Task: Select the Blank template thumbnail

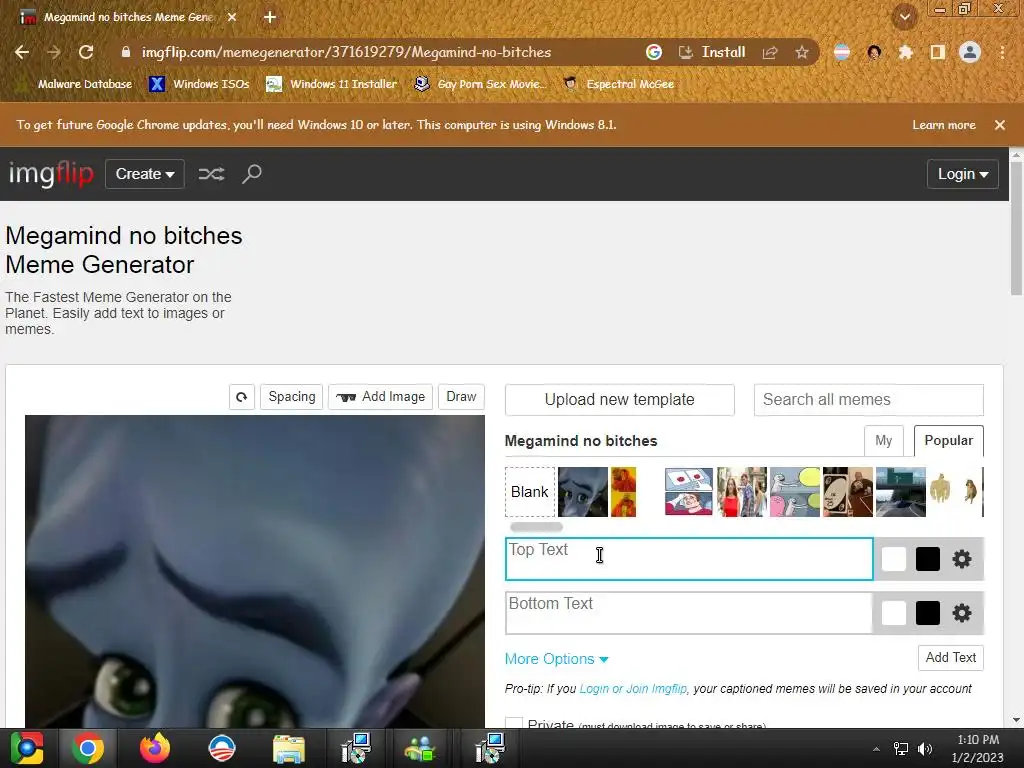Action: coord(530,492)
